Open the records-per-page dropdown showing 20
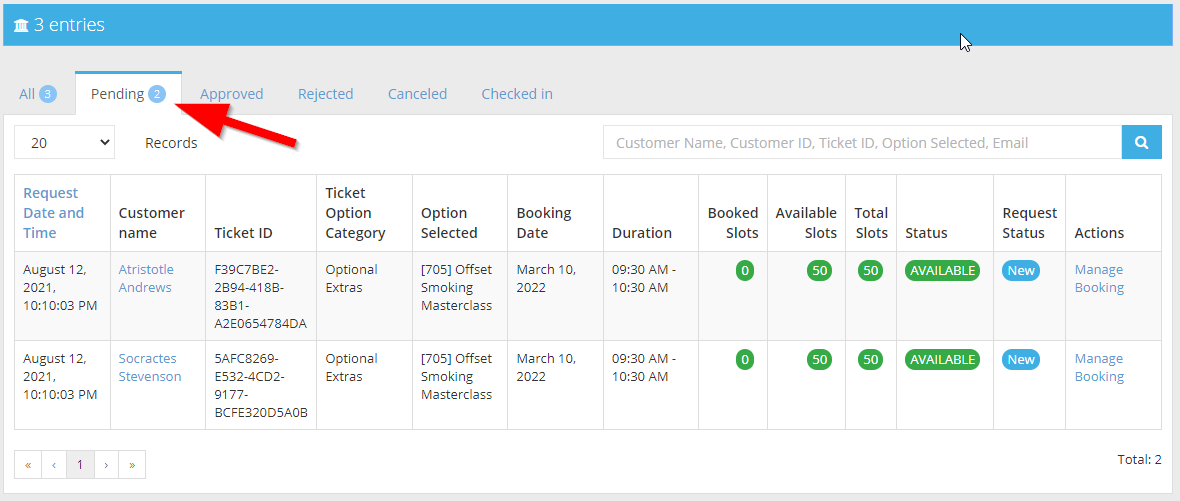The width and height of the screenshot is (1180, 501). click(65, 142)
